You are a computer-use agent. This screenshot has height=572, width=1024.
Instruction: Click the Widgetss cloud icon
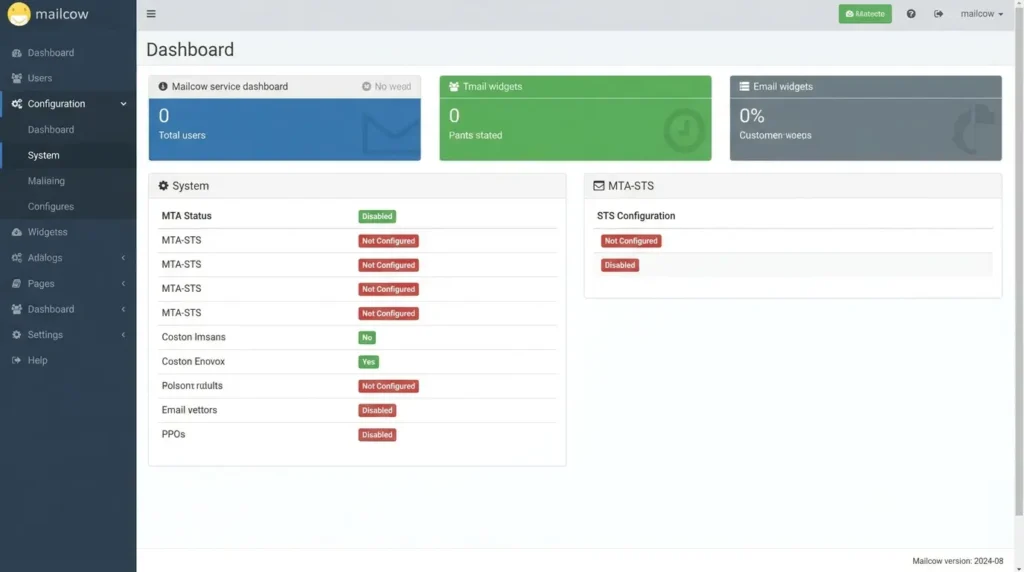pos(16,232)
